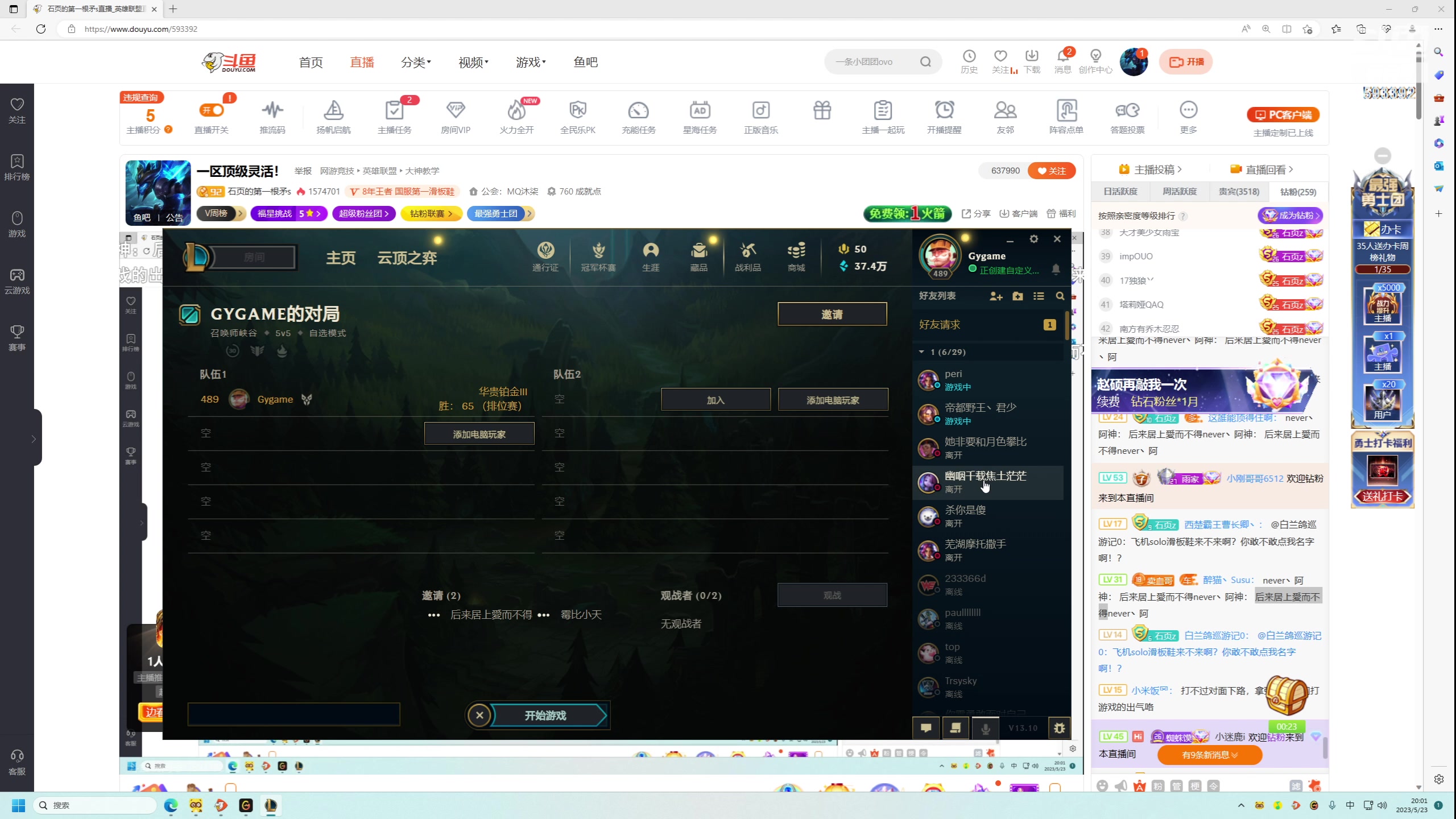Open the game client settings gear

1034,239
